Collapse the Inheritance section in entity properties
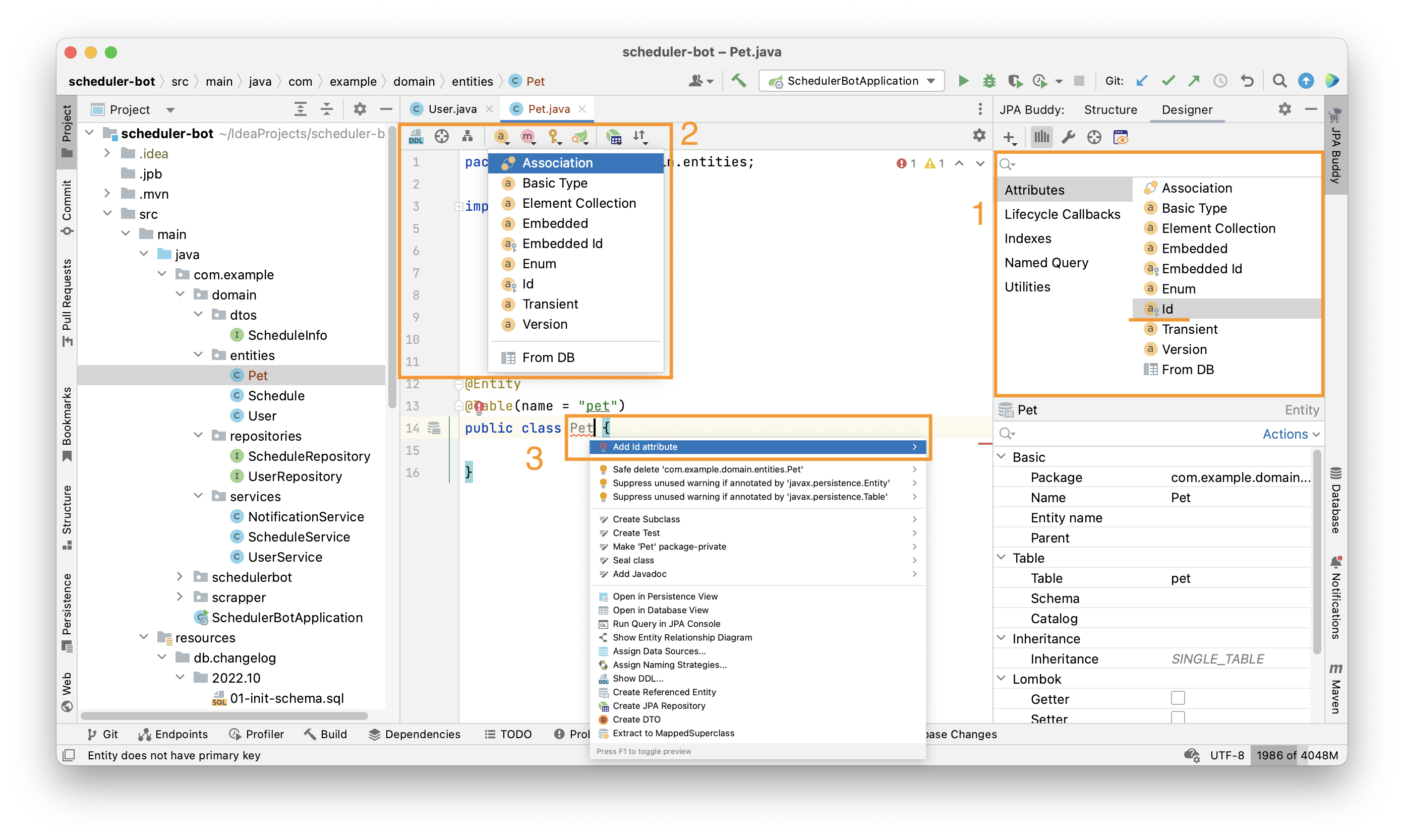Image resolution: width=1404 pixels, height=840 pixels. [1001, 638]
